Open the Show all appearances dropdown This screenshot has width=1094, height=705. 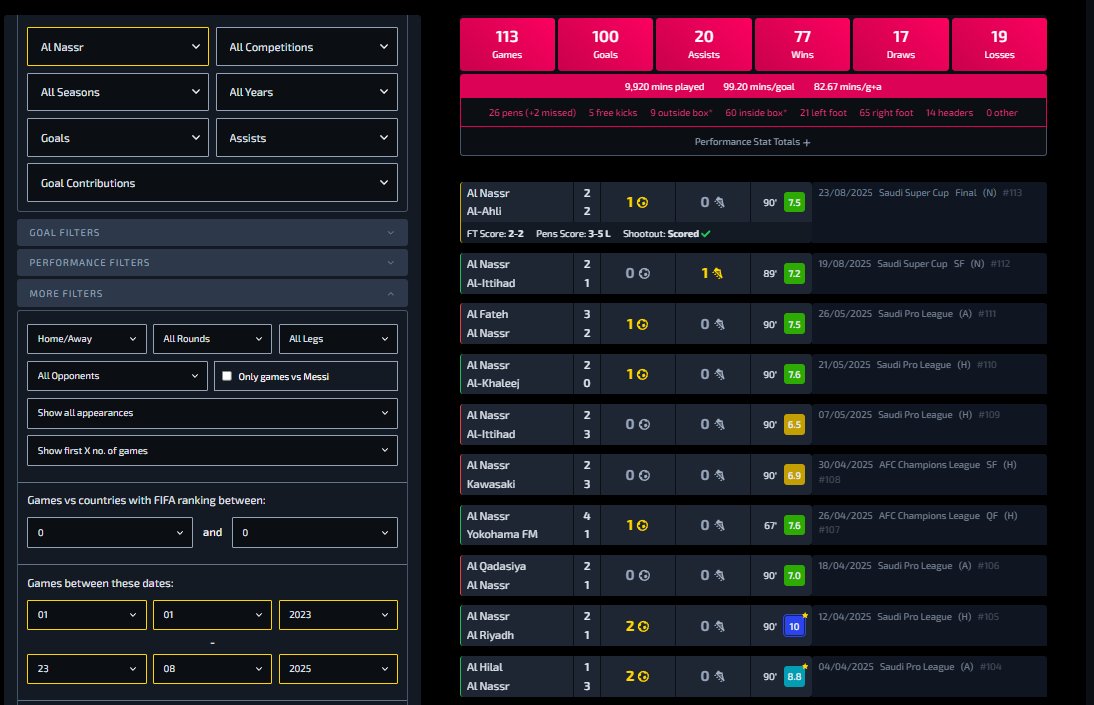(x=212, y=413)
